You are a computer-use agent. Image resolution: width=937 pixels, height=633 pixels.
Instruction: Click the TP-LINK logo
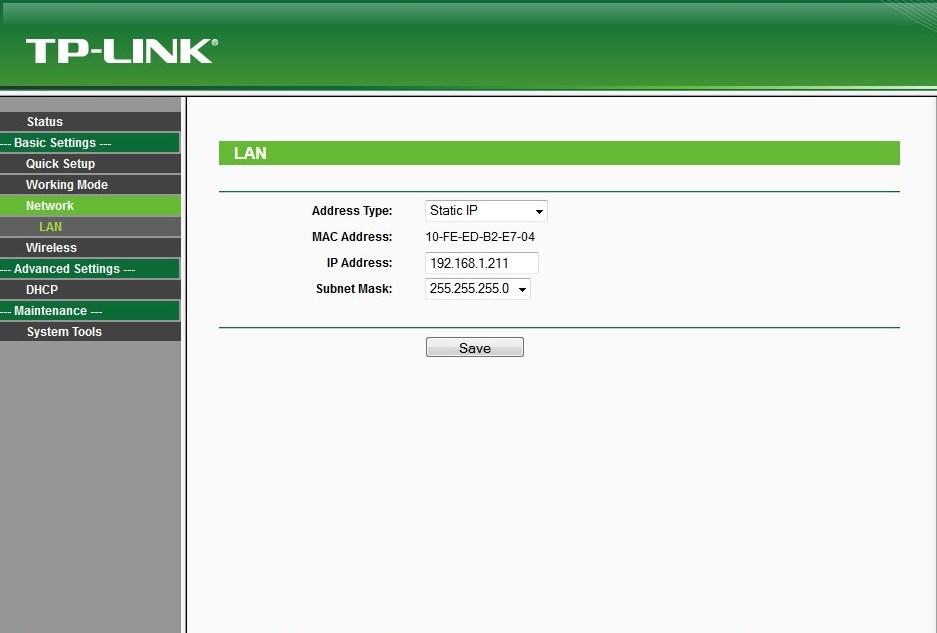[121, 51]
